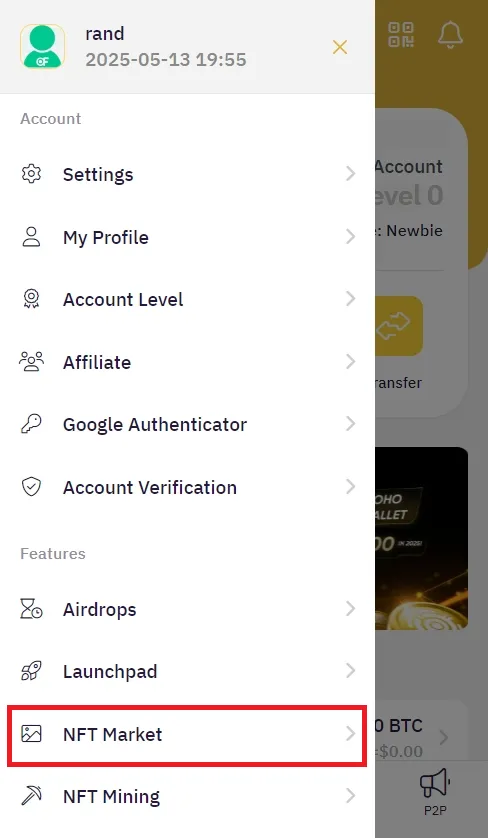Click the Settings gear icon
The image size is (488, 838).
(31, 174)
